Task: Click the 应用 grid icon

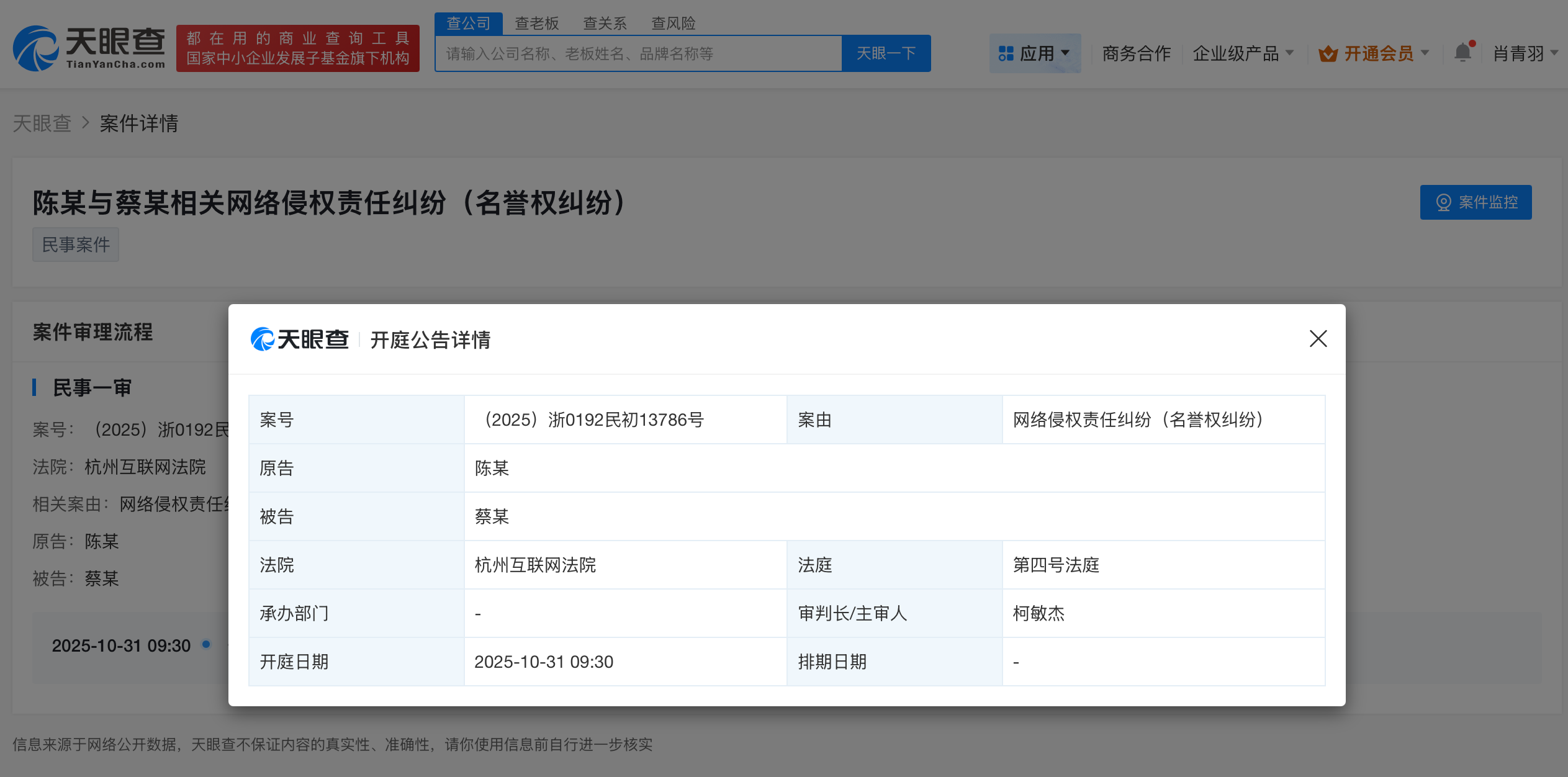Action: click(1006, 53)
